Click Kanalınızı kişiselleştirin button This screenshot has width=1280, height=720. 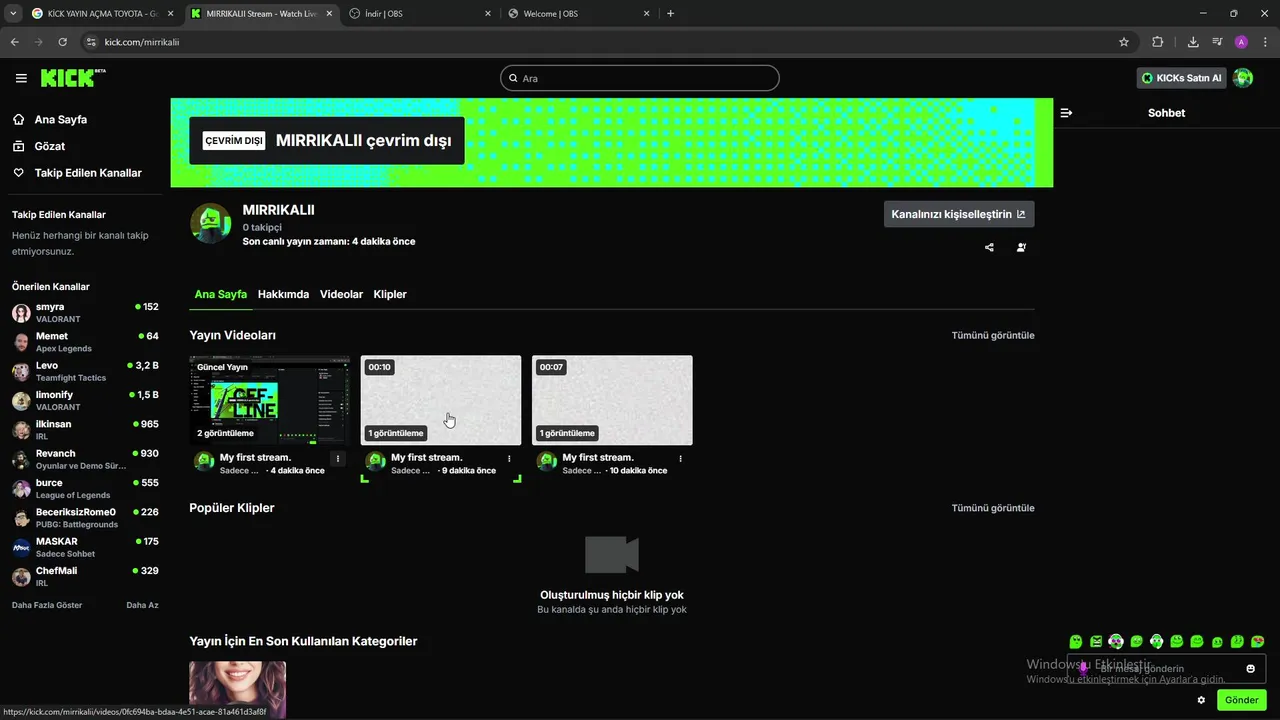(959, 214)
